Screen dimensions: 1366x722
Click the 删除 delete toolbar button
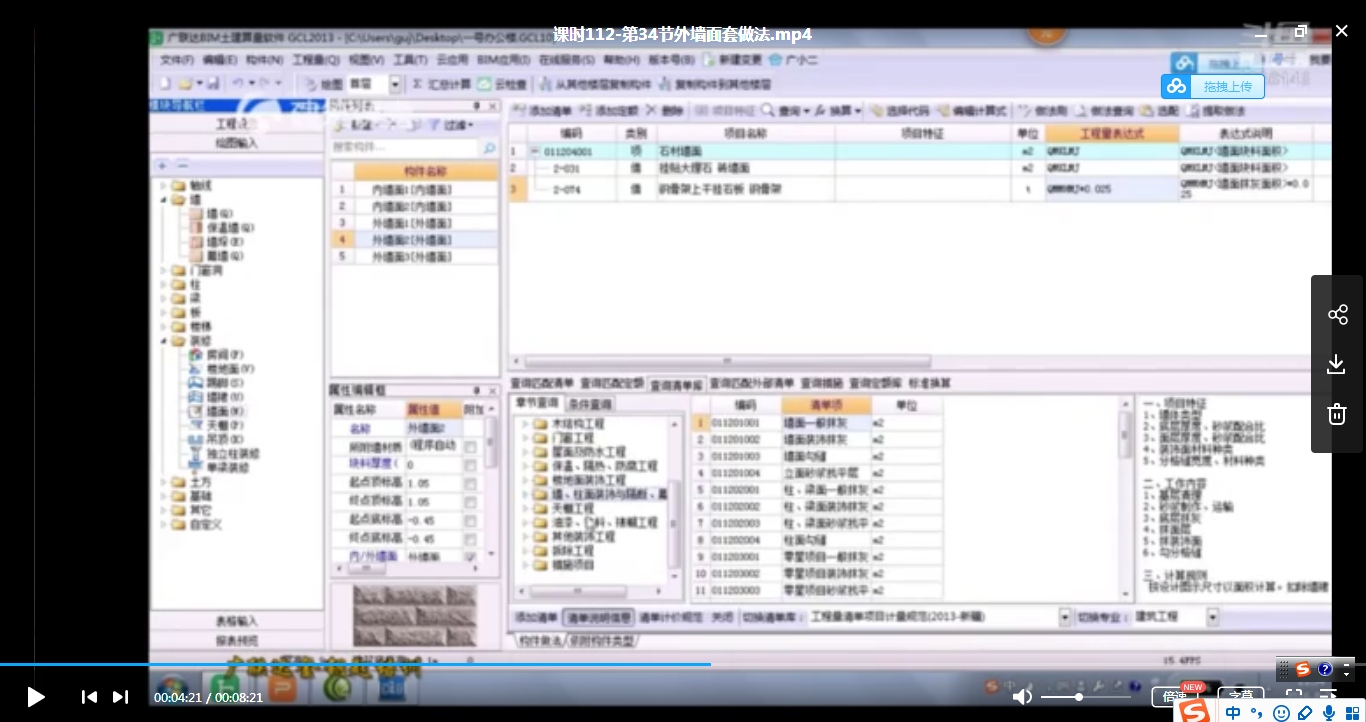(x=666, y=111)
